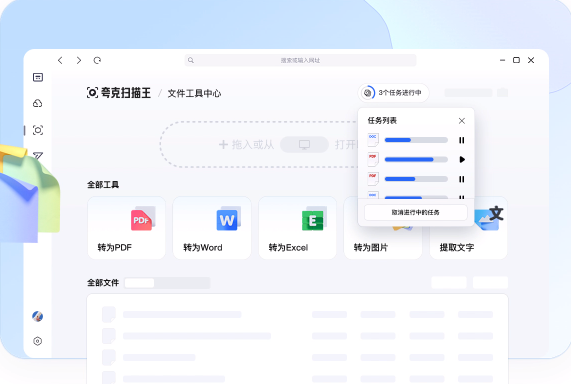Viewport: 571px width, 384px height.
Task: Select the active tab beside 全部文件
Action: (139, 283)
